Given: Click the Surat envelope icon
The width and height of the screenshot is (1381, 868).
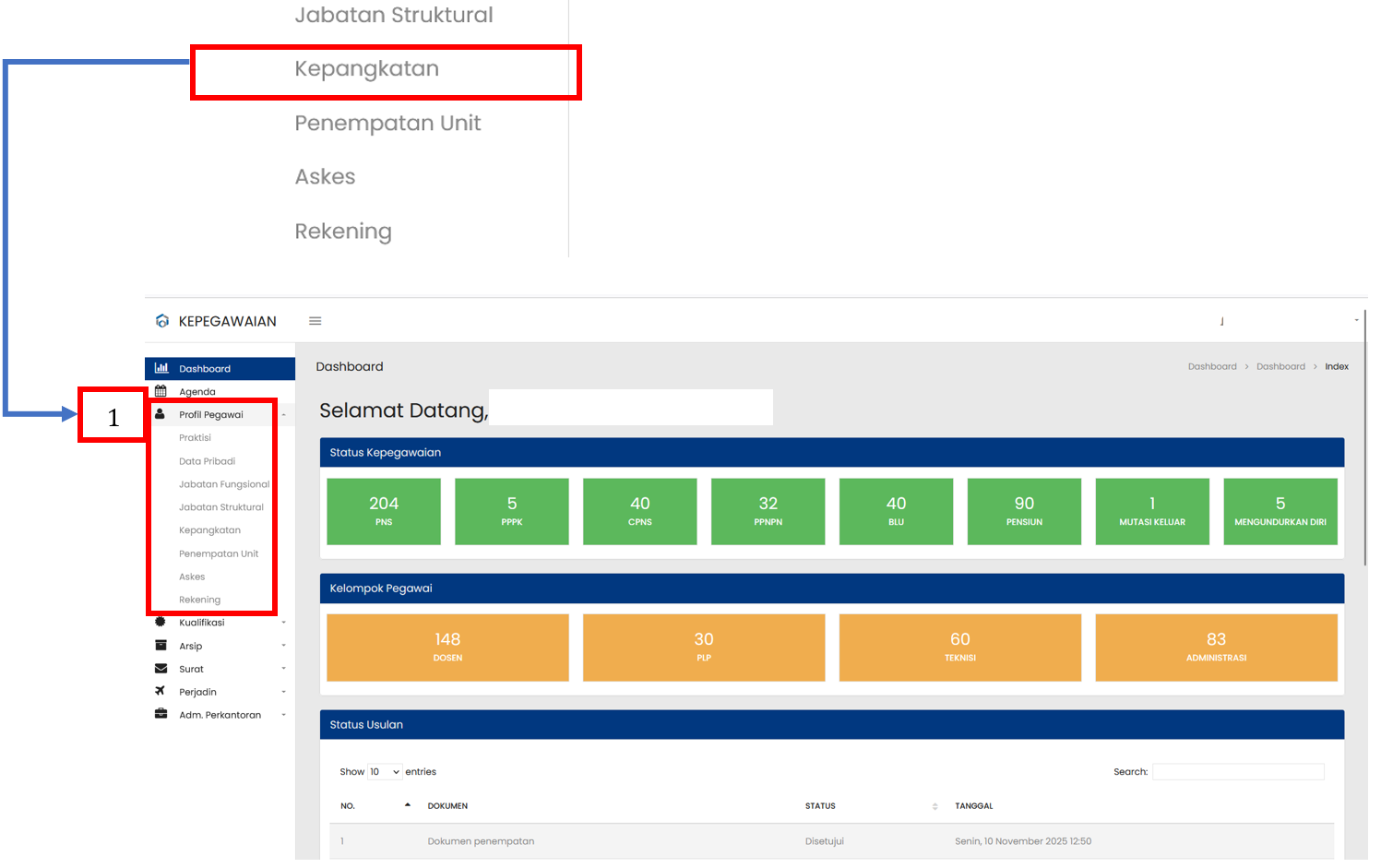Looking at the screenshot, I should click(x=161, y=669).
